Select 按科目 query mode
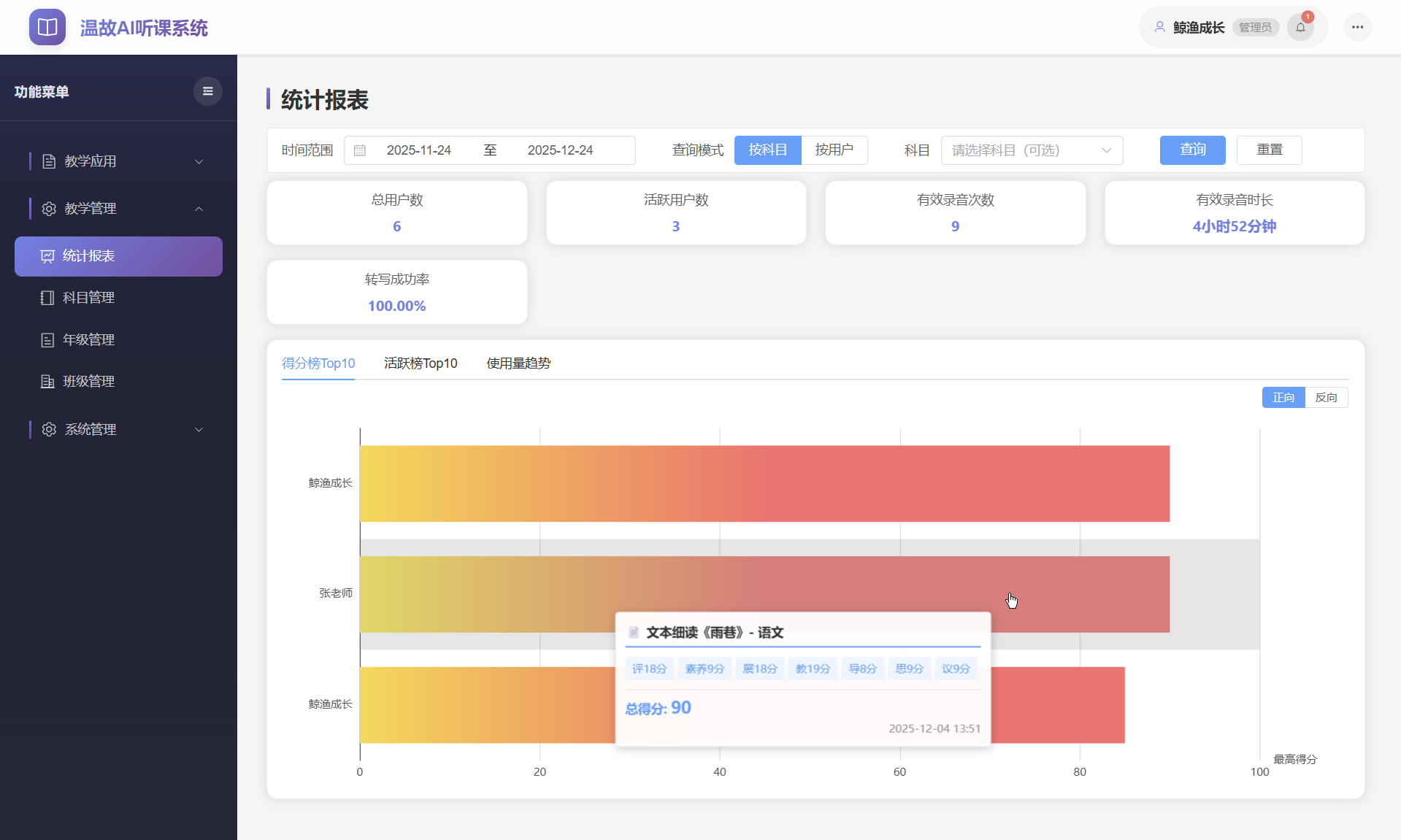Image resolution: width=1401 pixels, height=840 pixels. 767,150
